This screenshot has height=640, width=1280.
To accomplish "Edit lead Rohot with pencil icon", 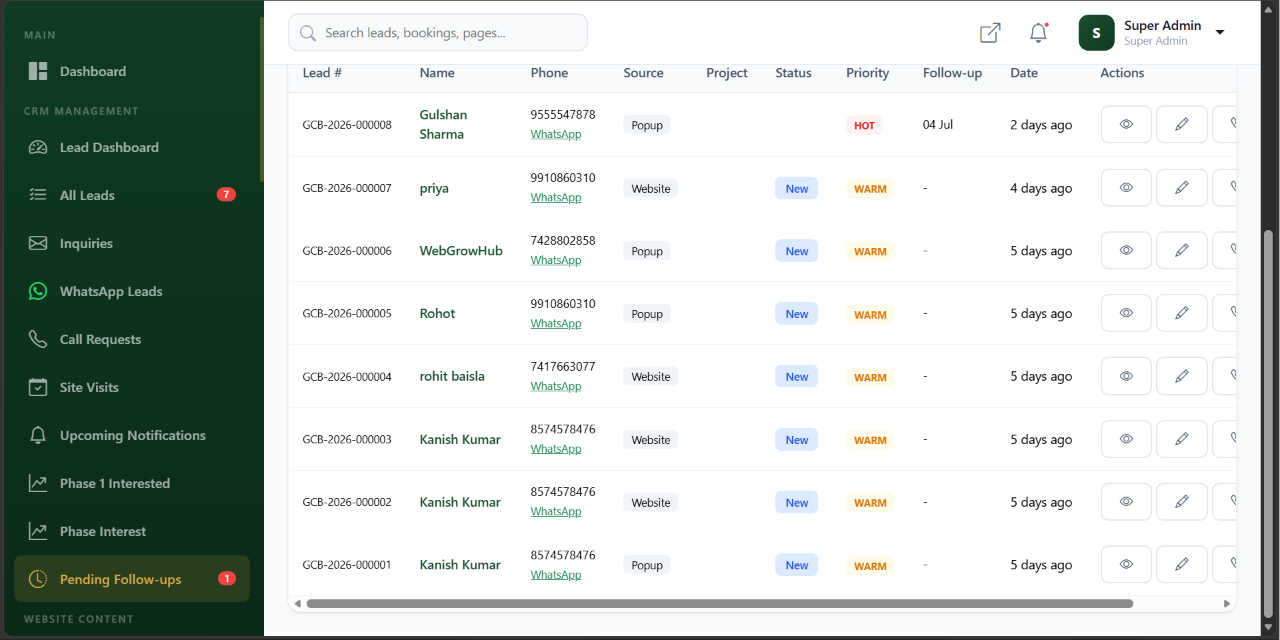I will point(1182,313).
